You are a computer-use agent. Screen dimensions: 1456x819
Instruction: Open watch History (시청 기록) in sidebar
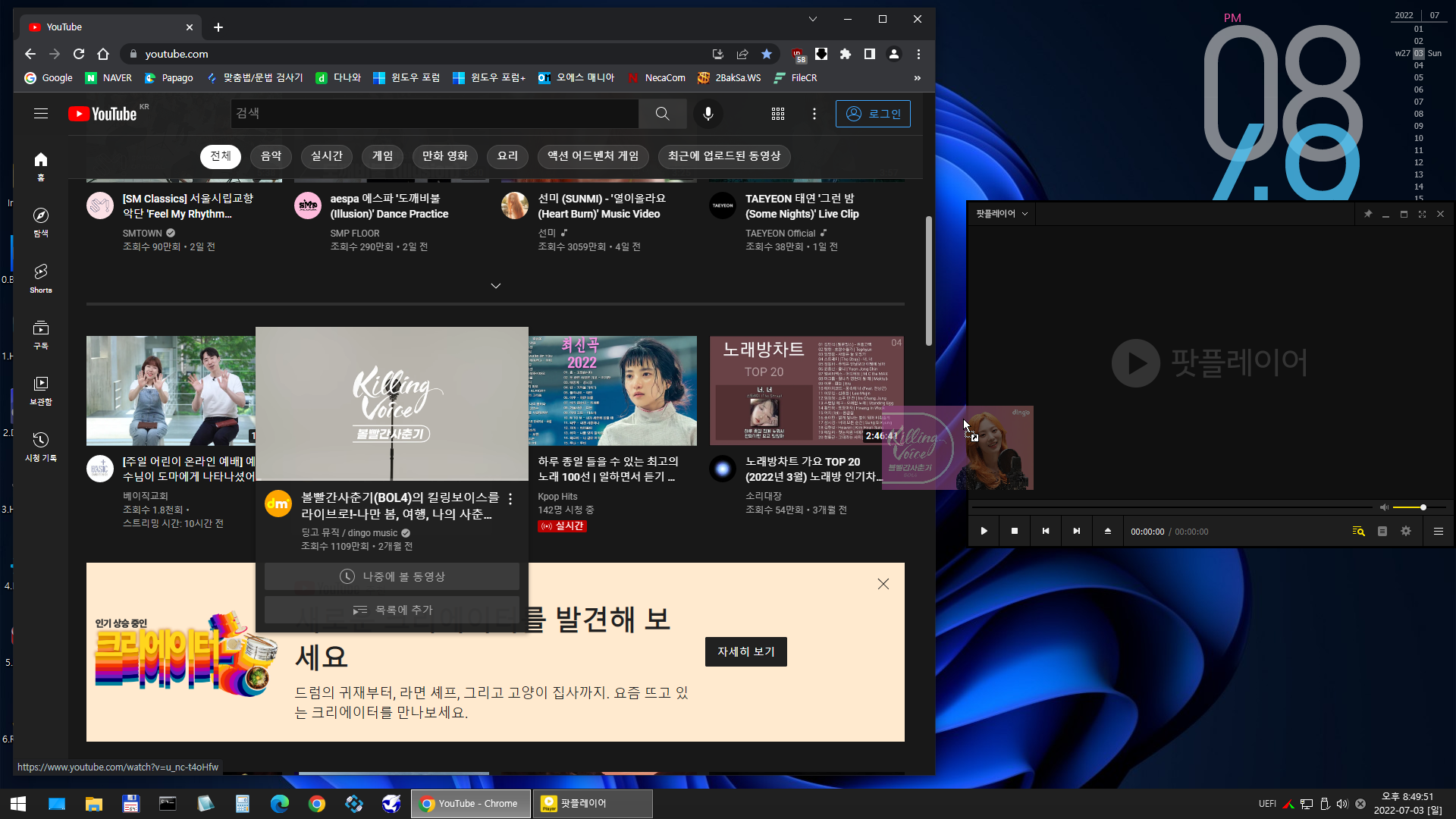click(41, 447)
